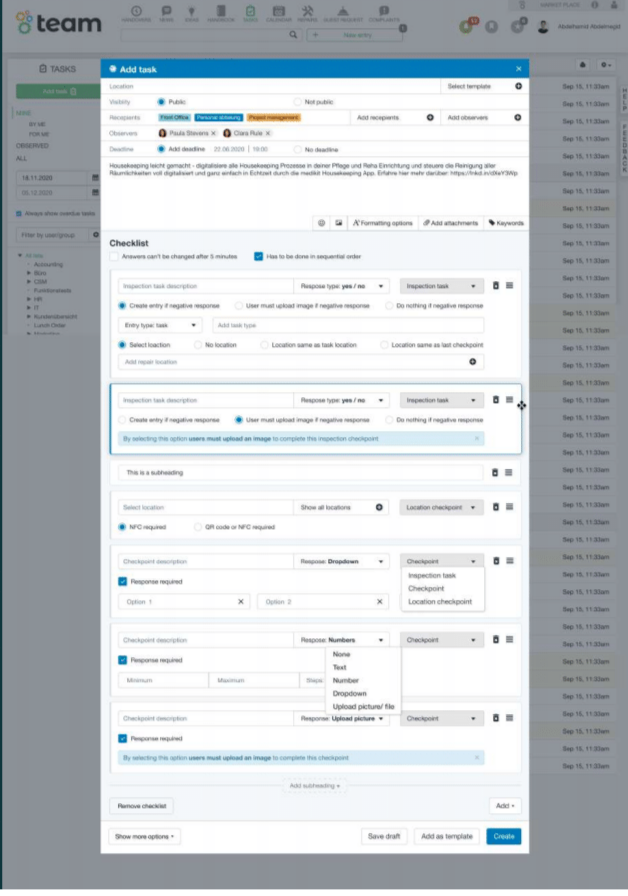Click the Keywords button under the description
Image resolution: width=628 pixels, height=896 pixels.
tap(506, 223)
